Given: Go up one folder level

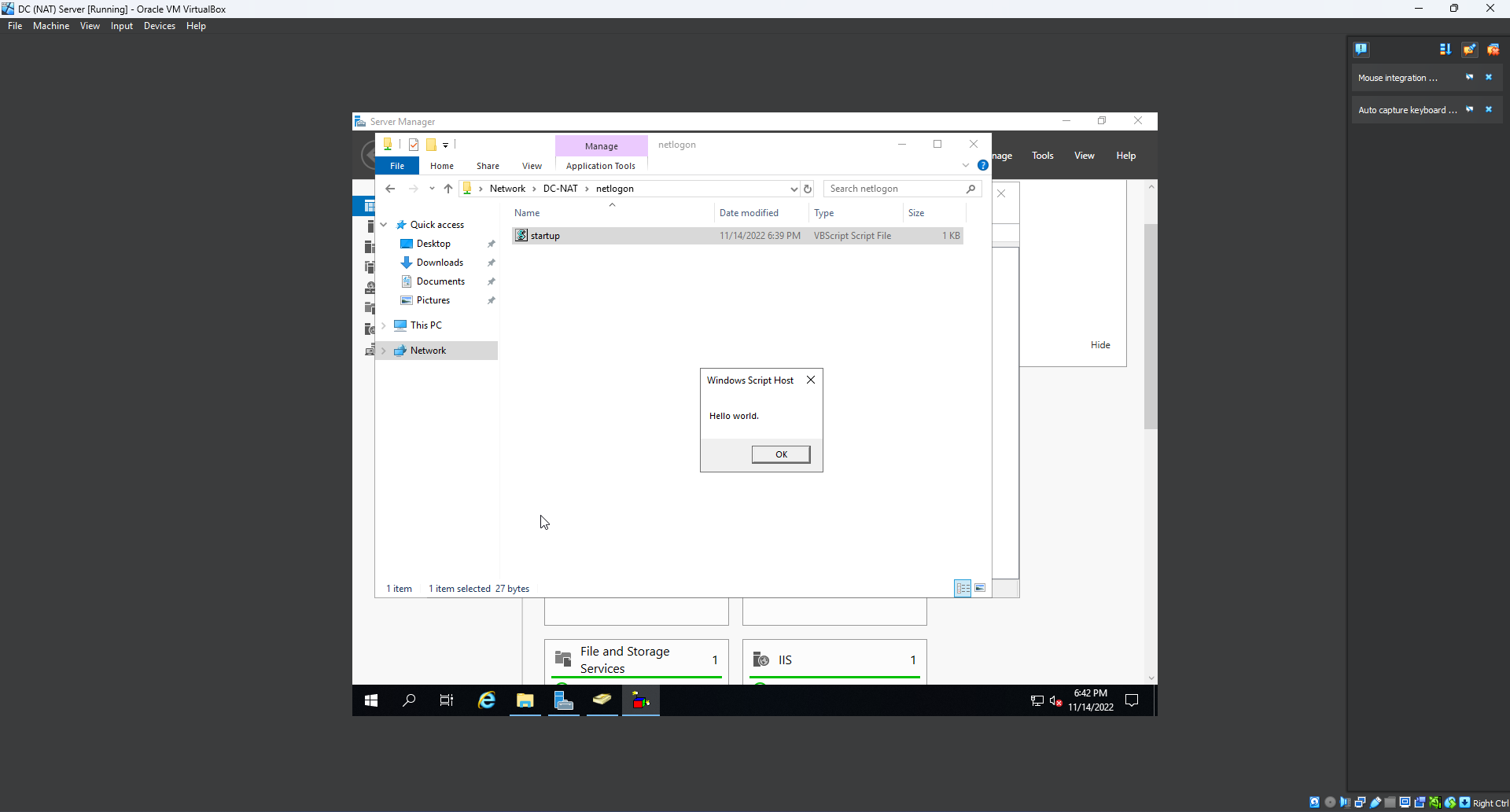Looking at the screenshot, I should 448,189.
